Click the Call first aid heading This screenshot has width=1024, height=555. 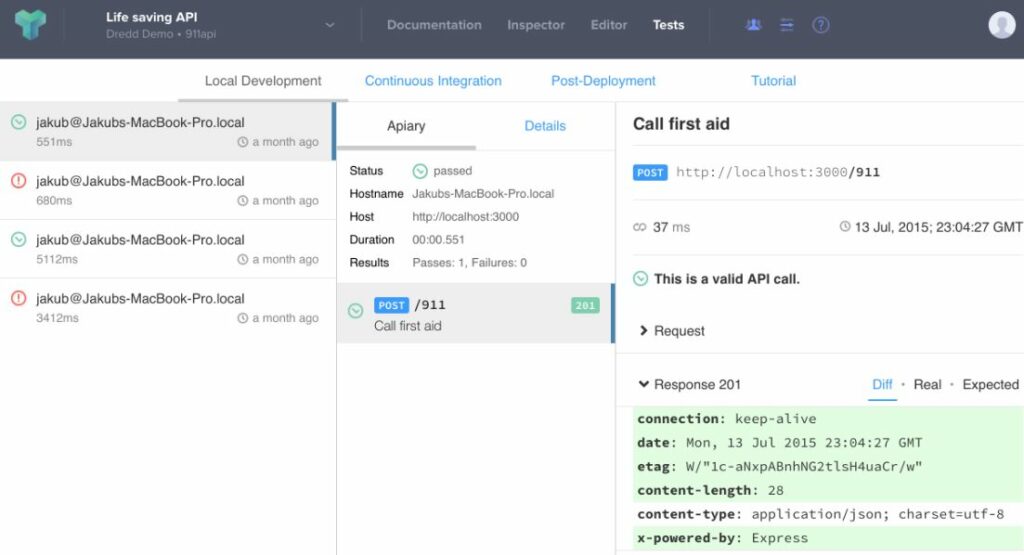(681, 124)
